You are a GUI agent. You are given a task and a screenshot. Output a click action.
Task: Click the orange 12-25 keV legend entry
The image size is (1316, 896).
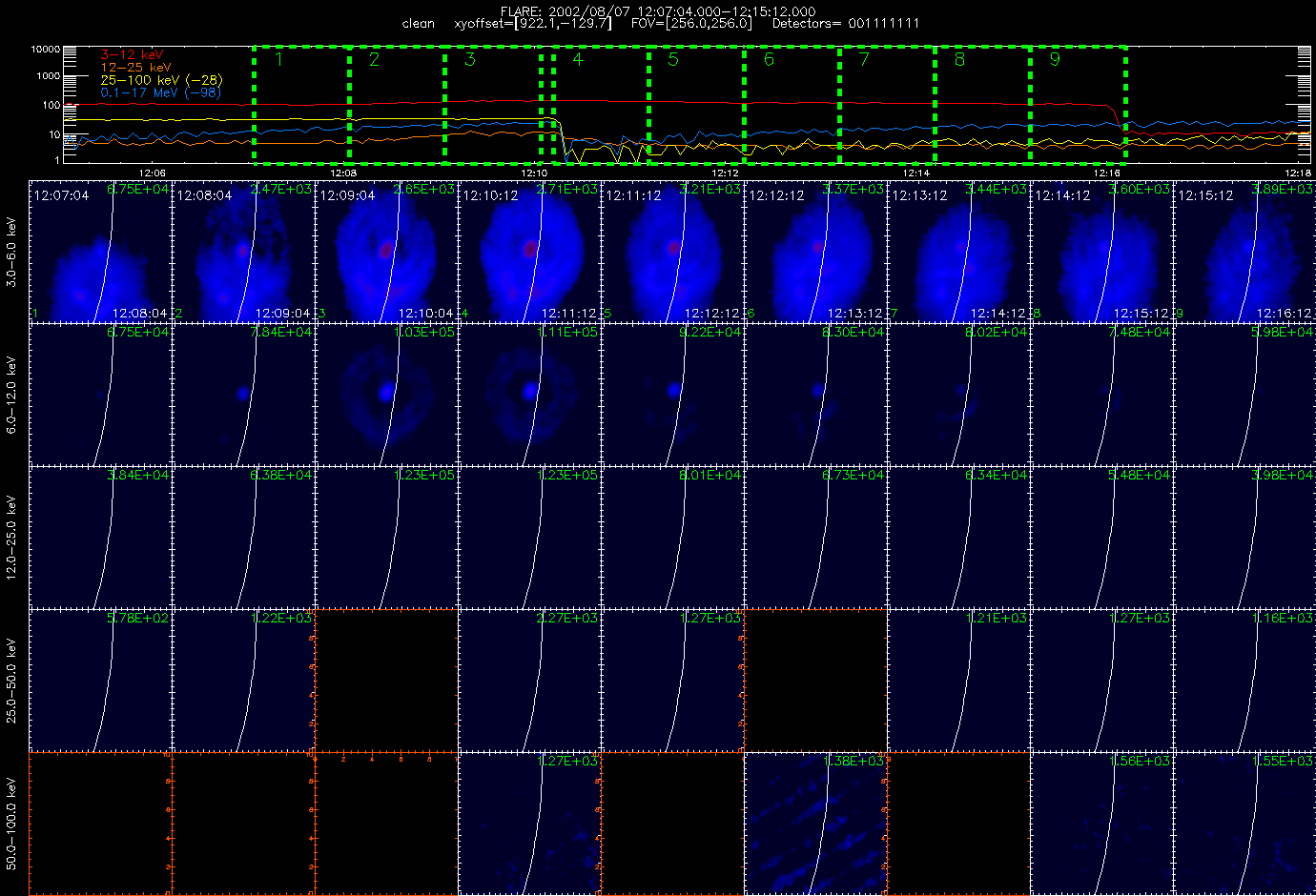(x=135, y=68)
